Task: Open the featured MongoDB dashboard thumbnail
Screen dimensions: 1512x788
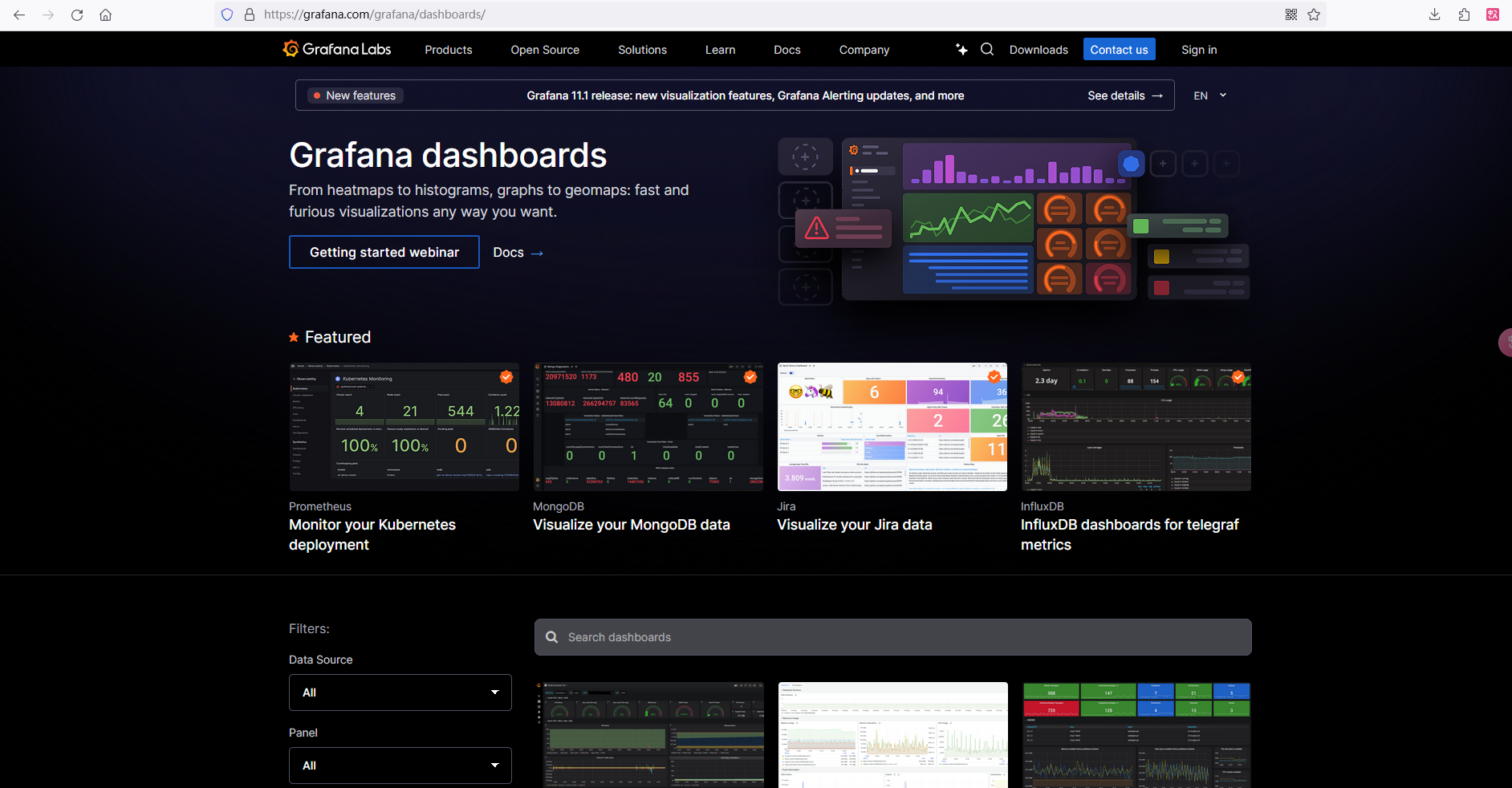Action: click(x=648, y=426)
